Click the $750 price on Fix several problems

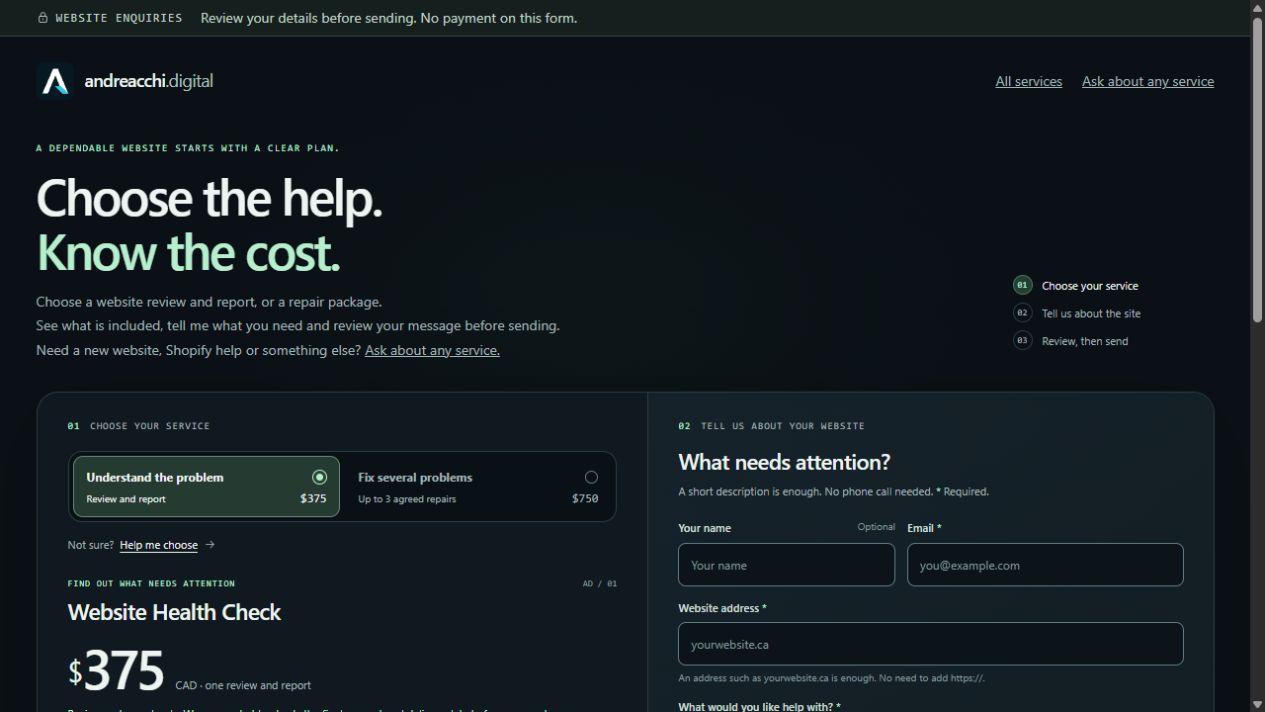(585, 498)
